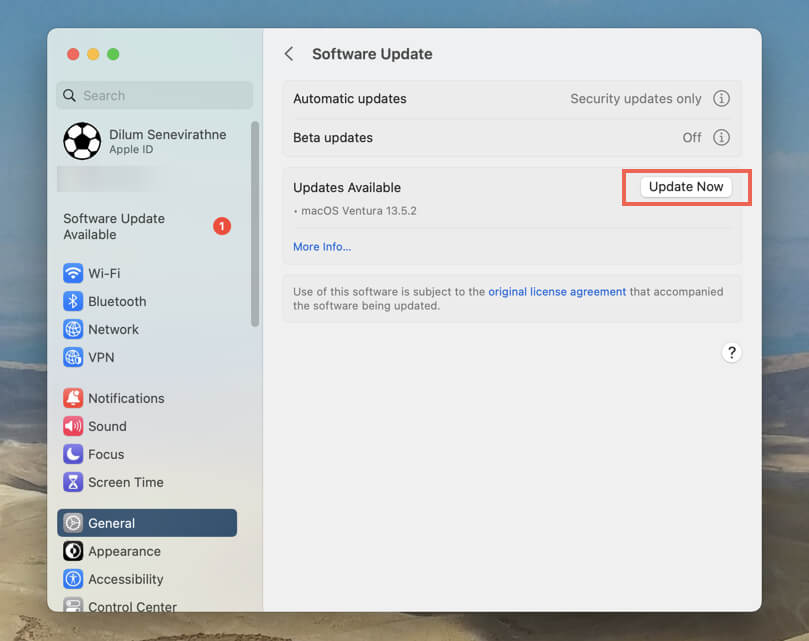The height and width of the screenshot is (641, 809).
Task: Select the Network globe icon
Action: pyautogui.click(x=73, y=329)
